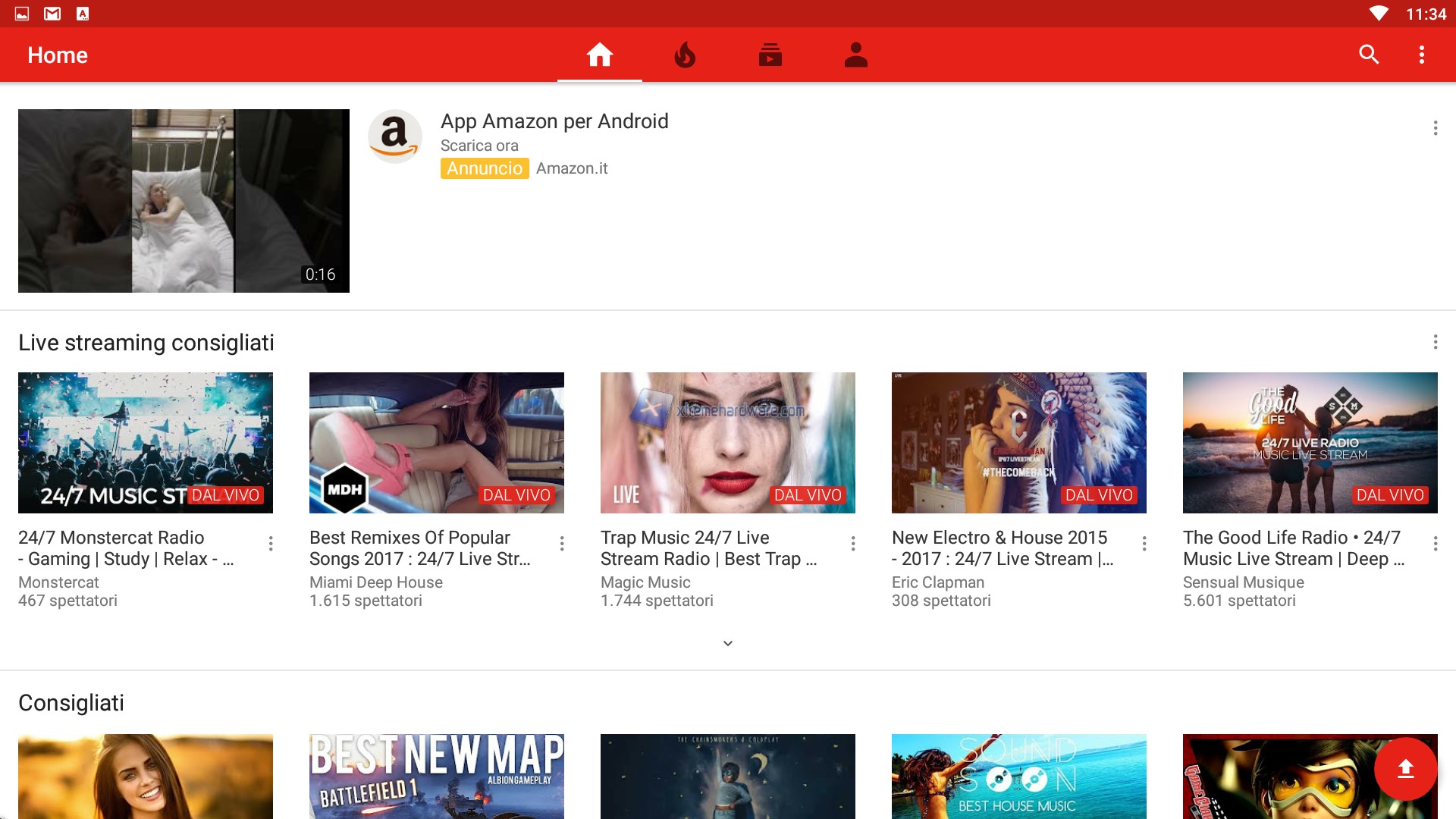Open App Amazon per Android link
1456x819 pixels.
pos(554,121)
